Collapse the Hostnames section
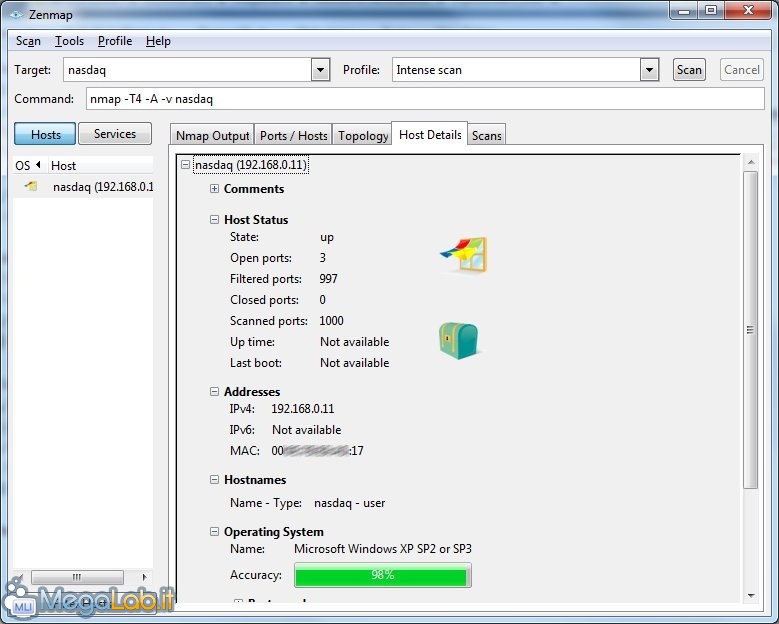This screenshot has height=624, width=779. (214, 479)
